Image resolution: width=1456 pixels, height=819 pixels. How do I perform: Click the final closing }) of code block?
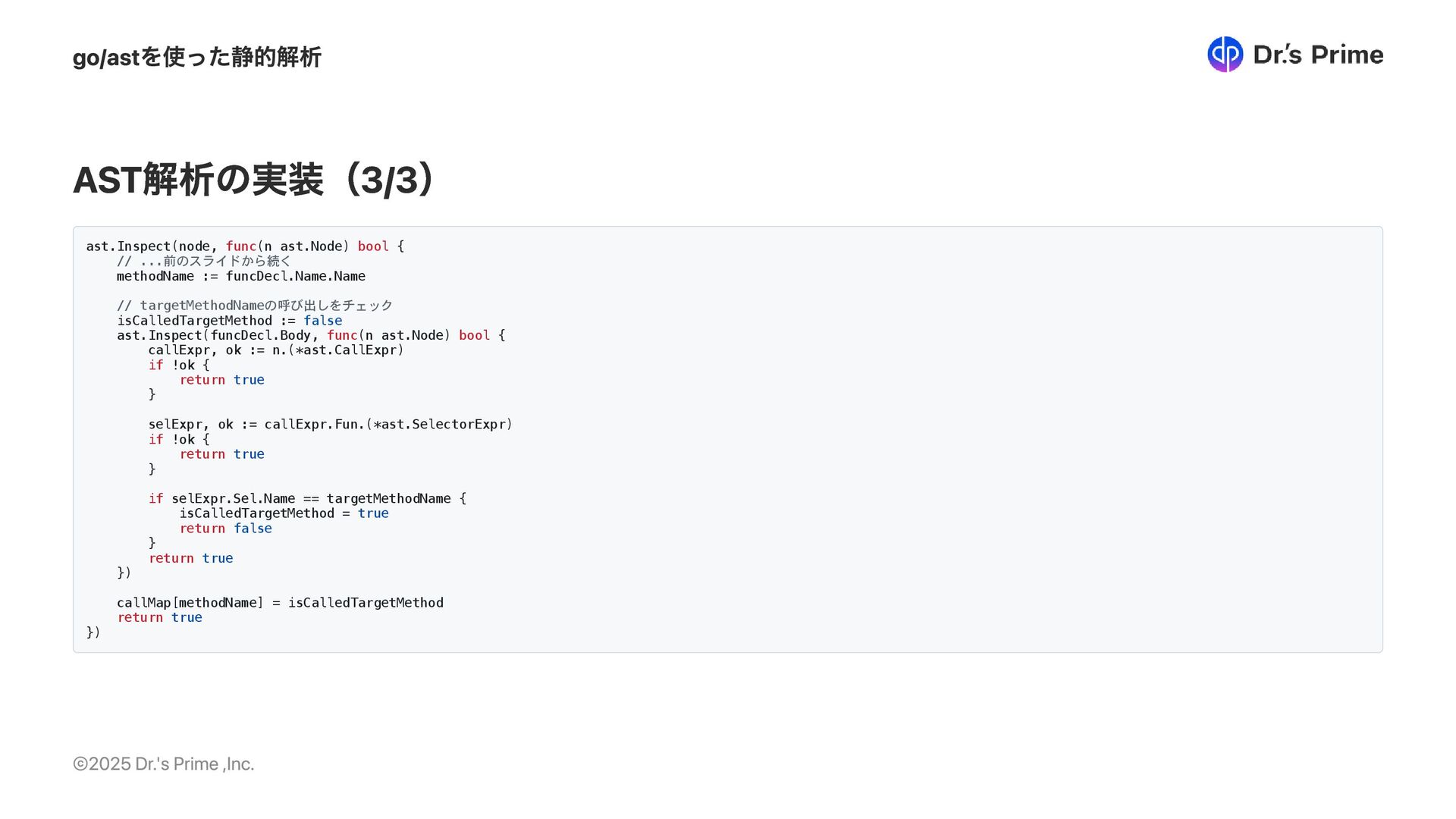93,632
